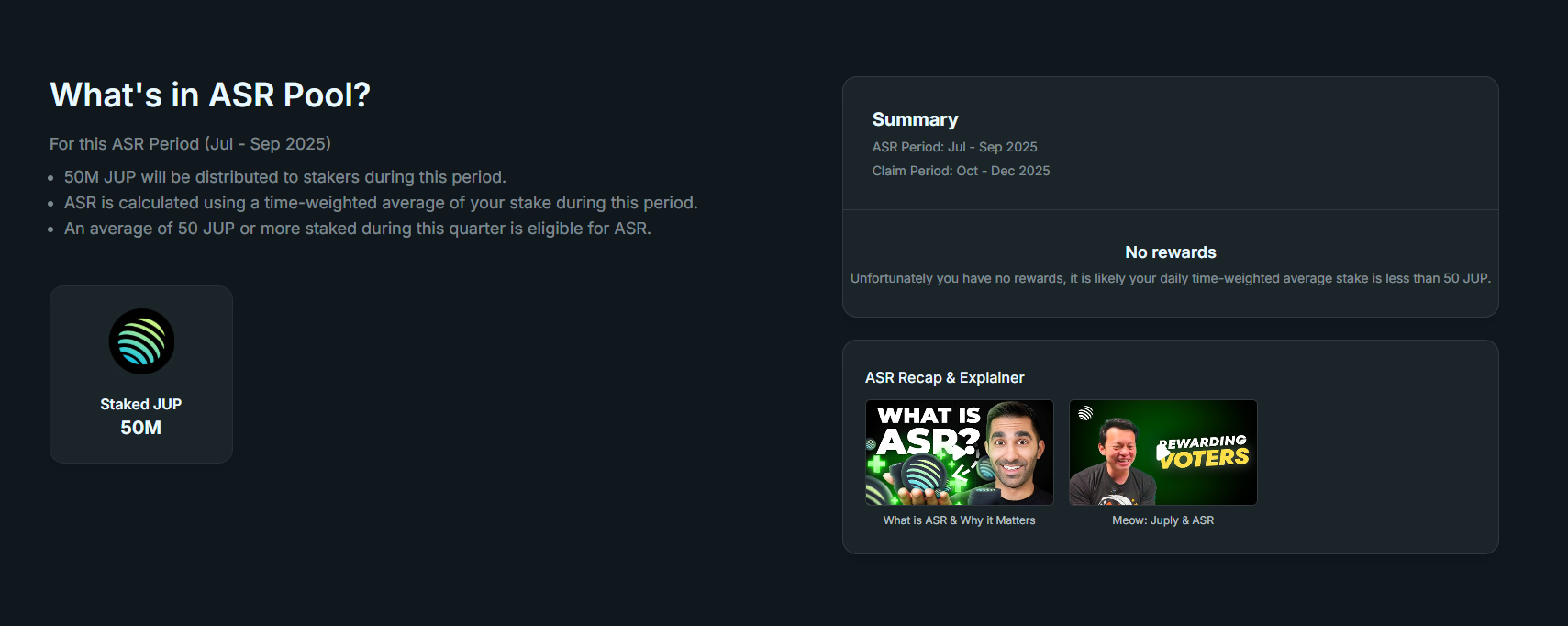1568x626 pixels.
Task: Open "What is ASR & Why it Matters" caption link
Action: point(959,520)
